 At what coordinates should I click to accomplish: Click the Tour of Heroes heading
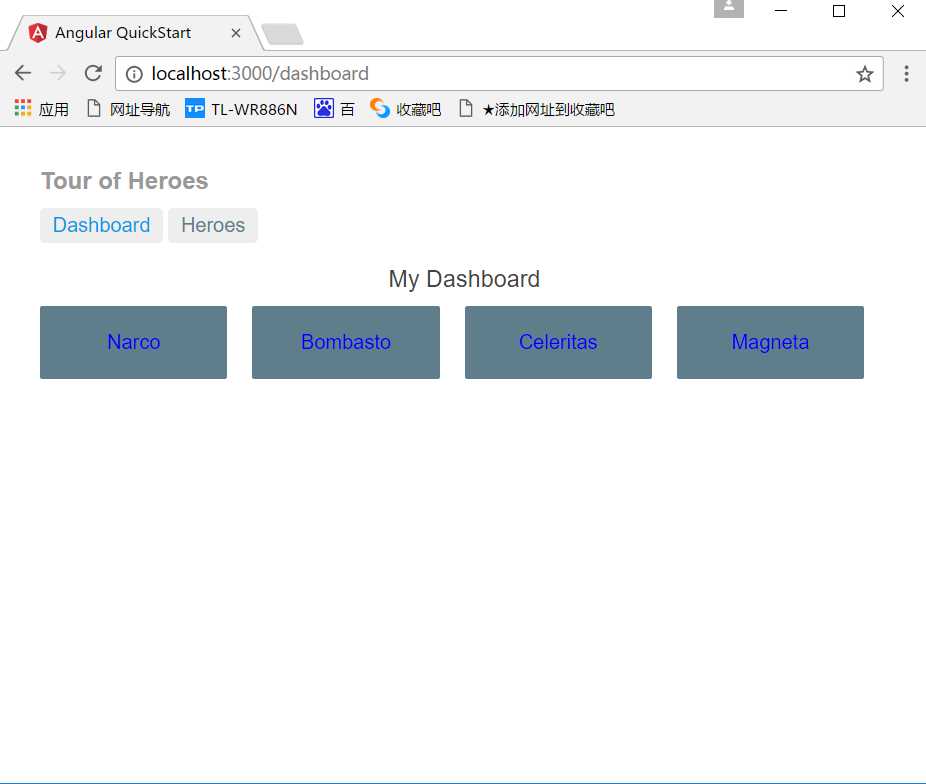(125, 181)
